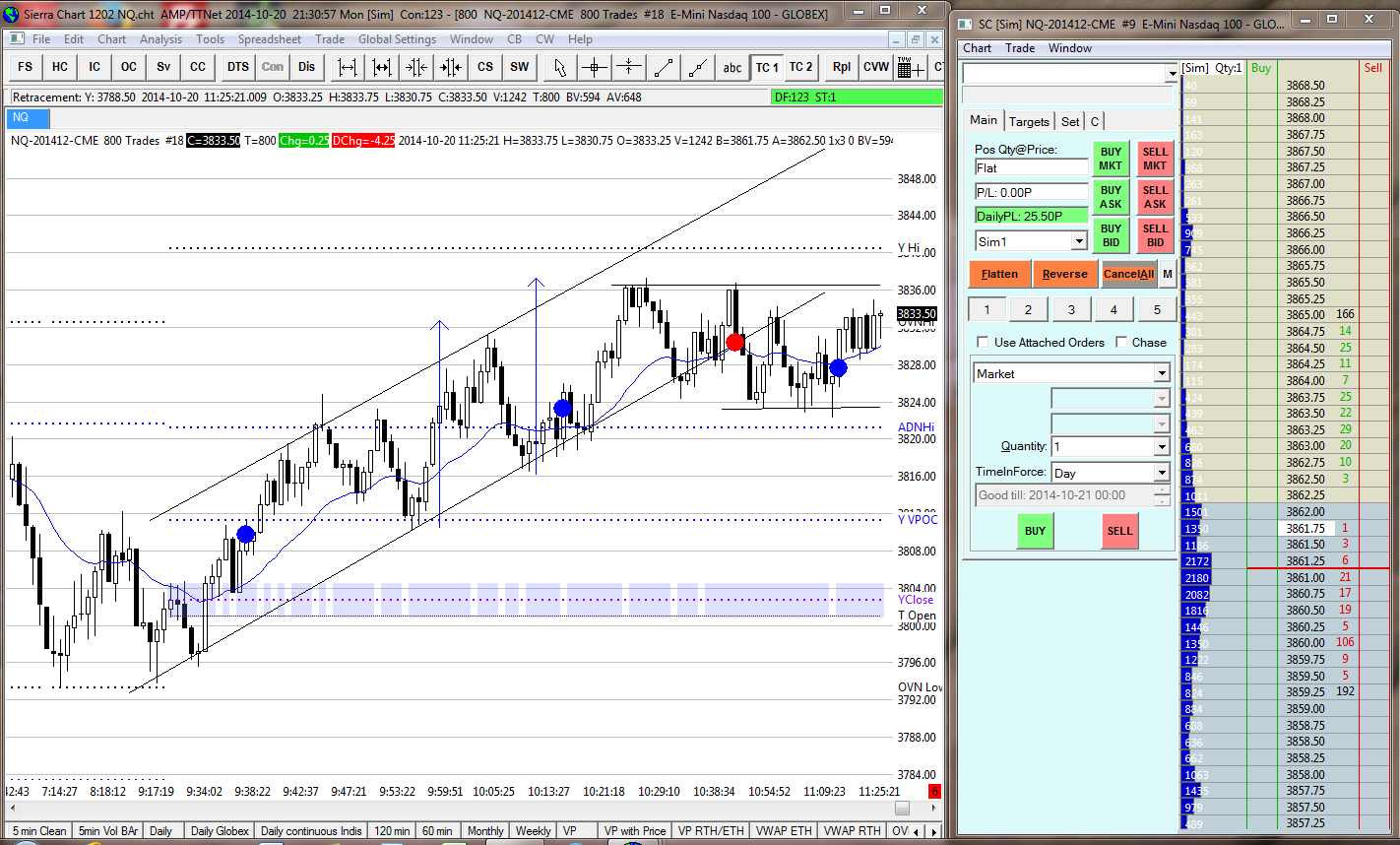Click the Dis toolbar button
This screenshot has width=1400, height=845.
click(307, 67)
